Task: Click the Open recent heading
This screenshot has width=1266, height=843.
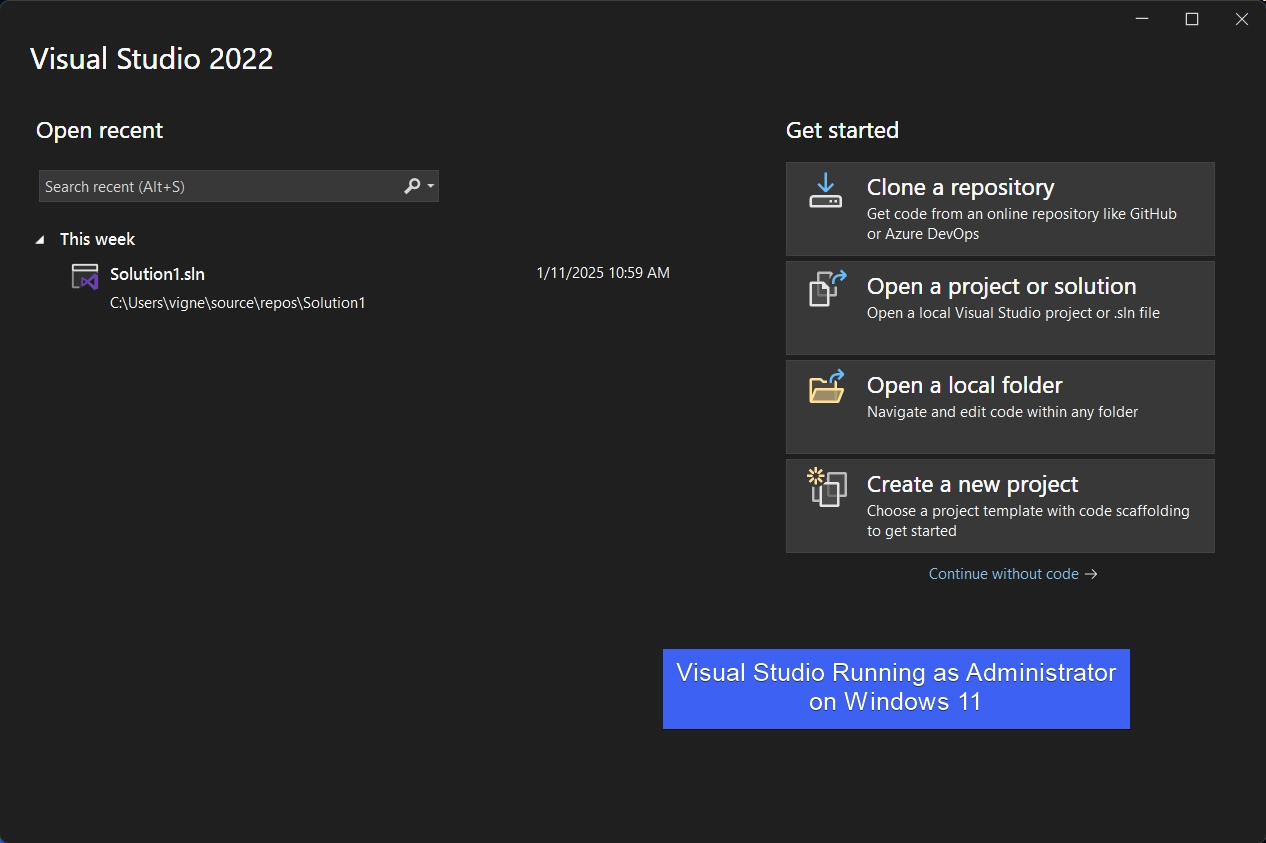Action: click(99, 130)
